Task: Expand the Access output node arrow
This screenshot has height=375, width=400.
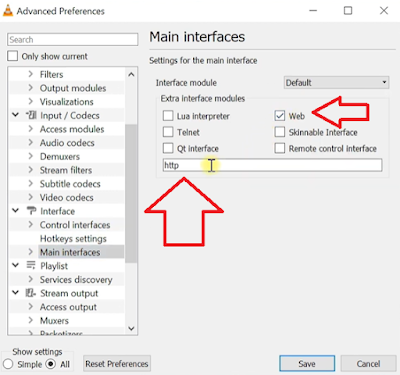Action: pos(31,307)
